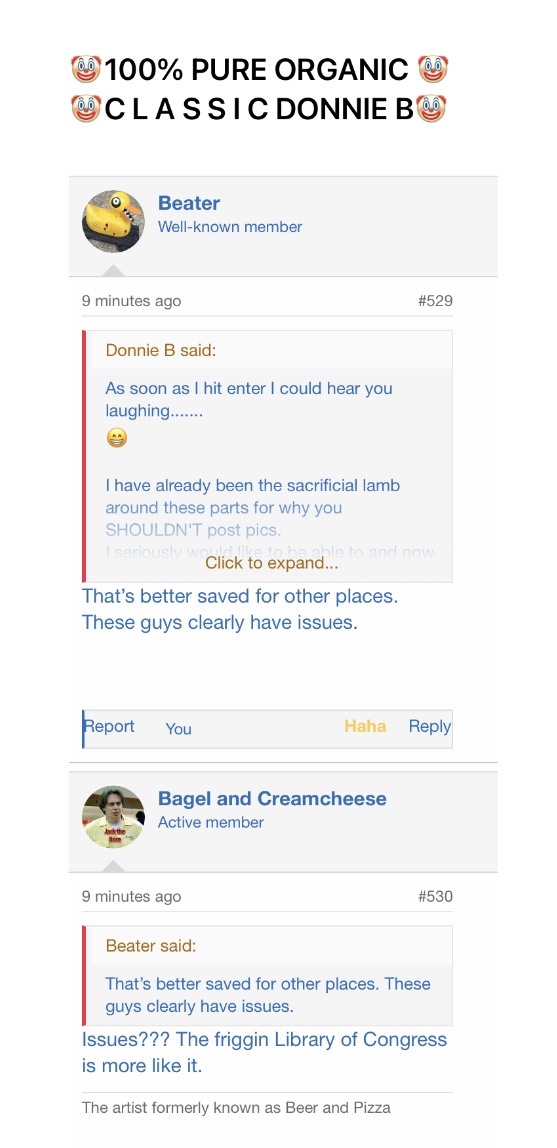Click the Beater username link
Image resolution: width=557 pixels, height=1148 pixels.
pyautogui.click(x=189, y=203)
